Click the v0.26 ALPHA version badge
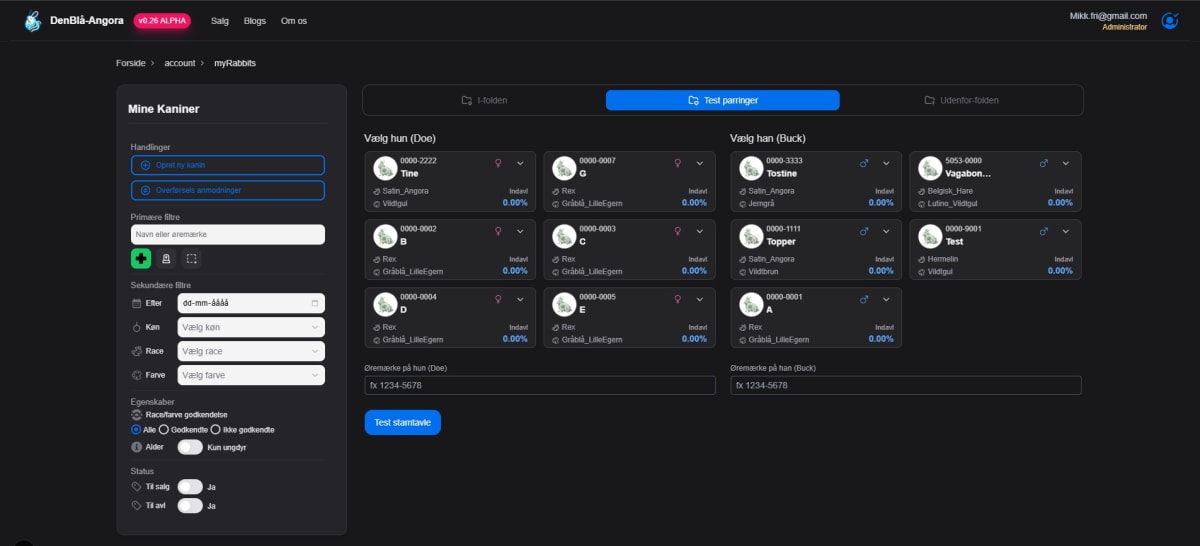This screenshot has height=546, width=1200. (162, 20)
